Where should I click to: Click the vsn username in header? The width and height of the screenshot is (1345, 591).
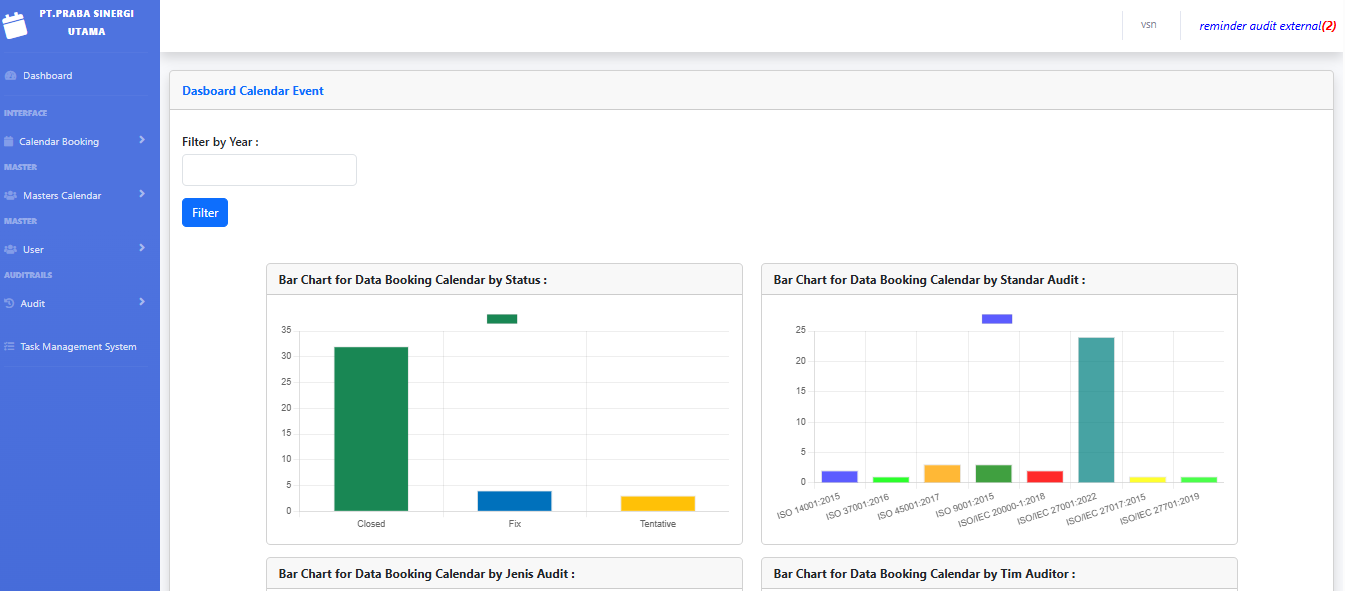(1149, 25)
